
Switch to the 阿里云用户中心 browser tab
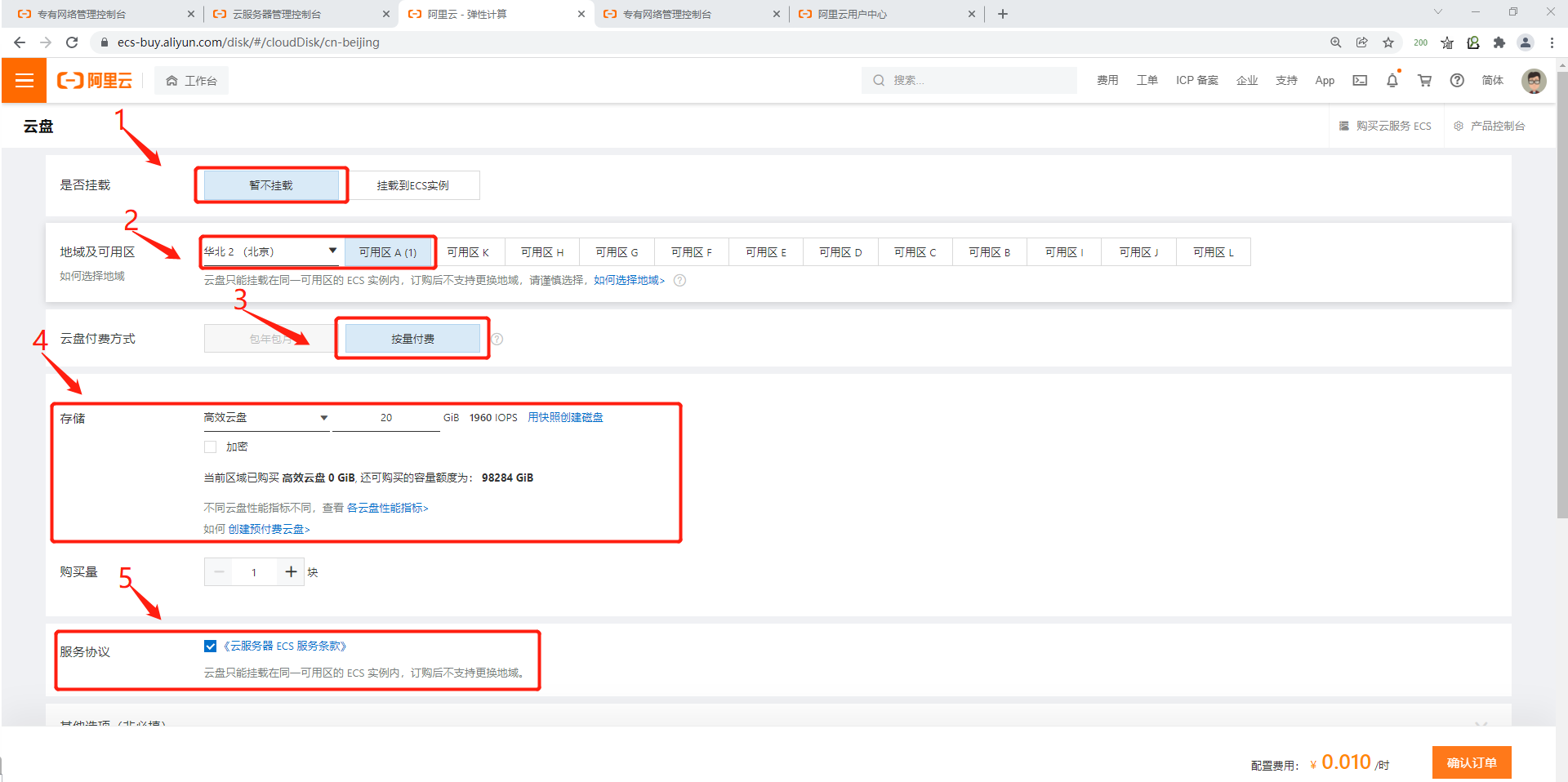886,14
